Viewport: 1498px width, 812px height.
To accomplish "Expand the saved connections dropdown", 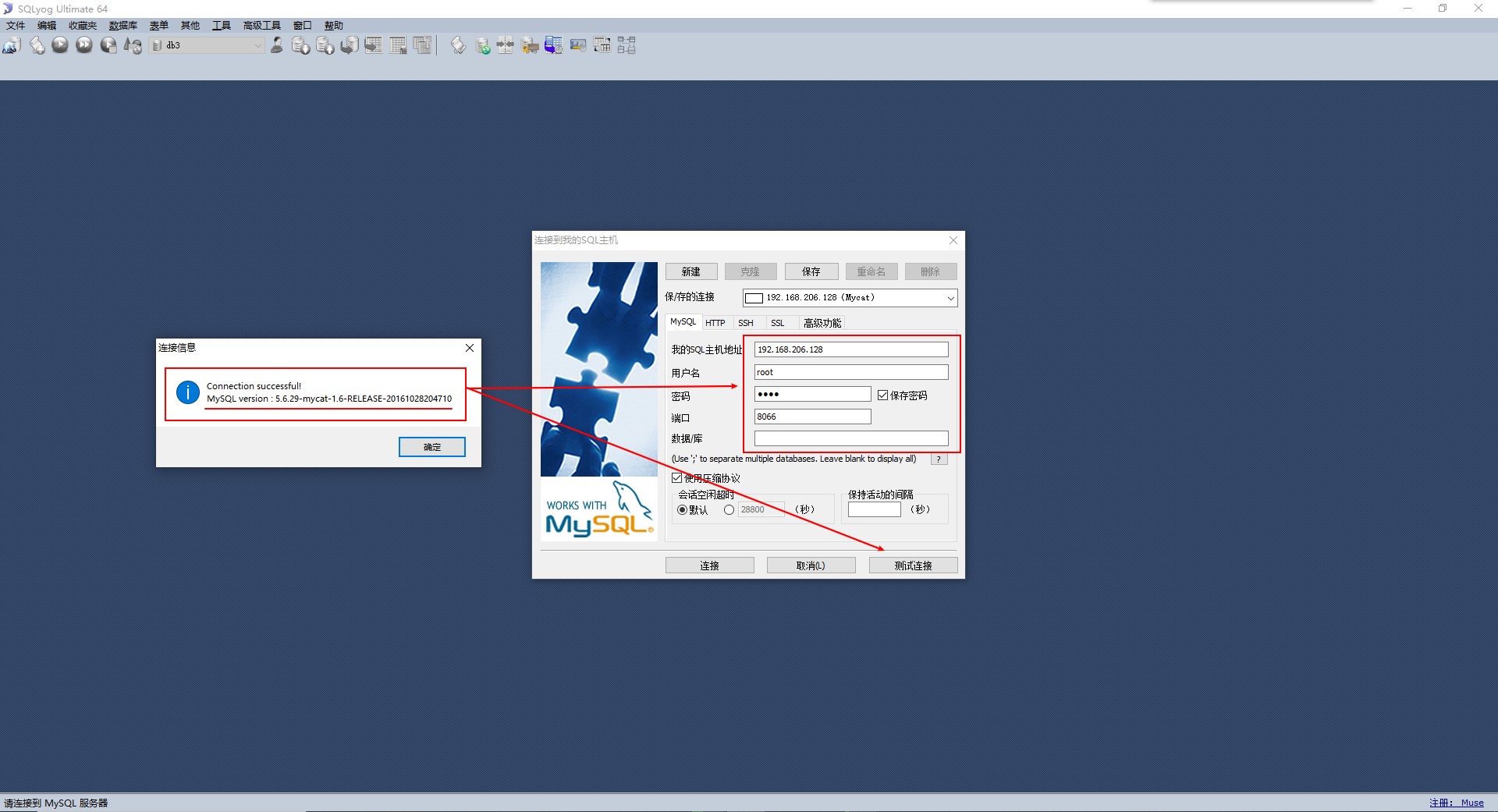I will [x=950, y=298].
